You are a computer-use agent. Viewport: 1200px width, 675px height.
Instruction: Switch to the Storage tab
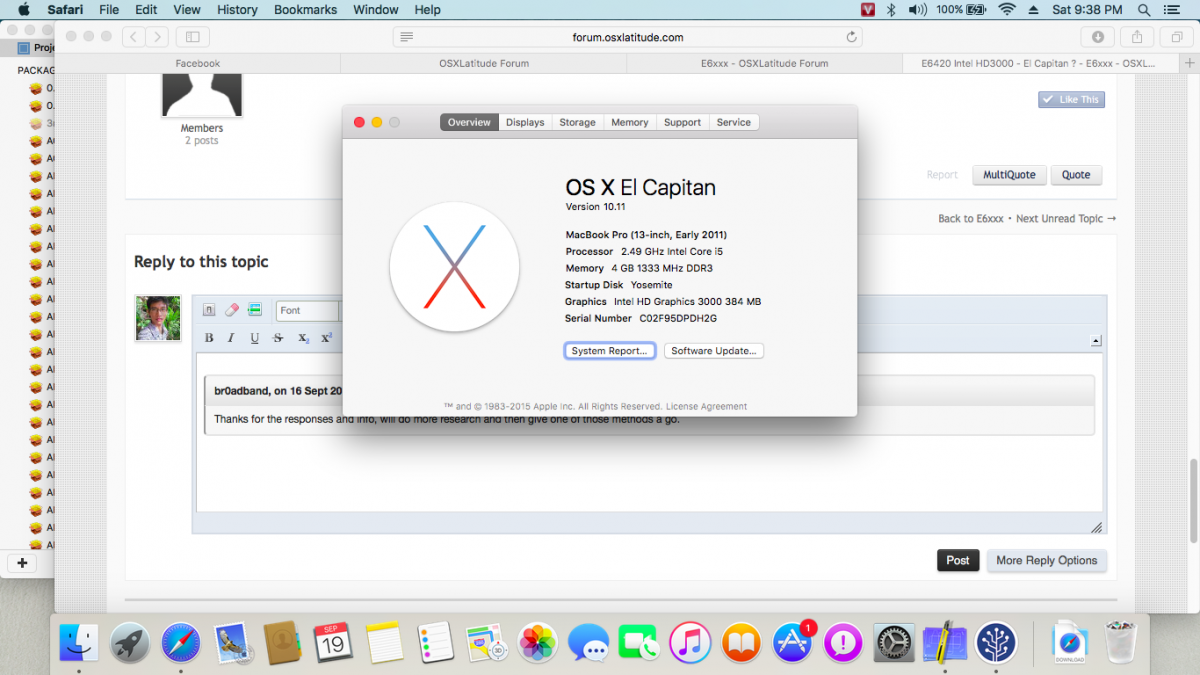[577, 122]
